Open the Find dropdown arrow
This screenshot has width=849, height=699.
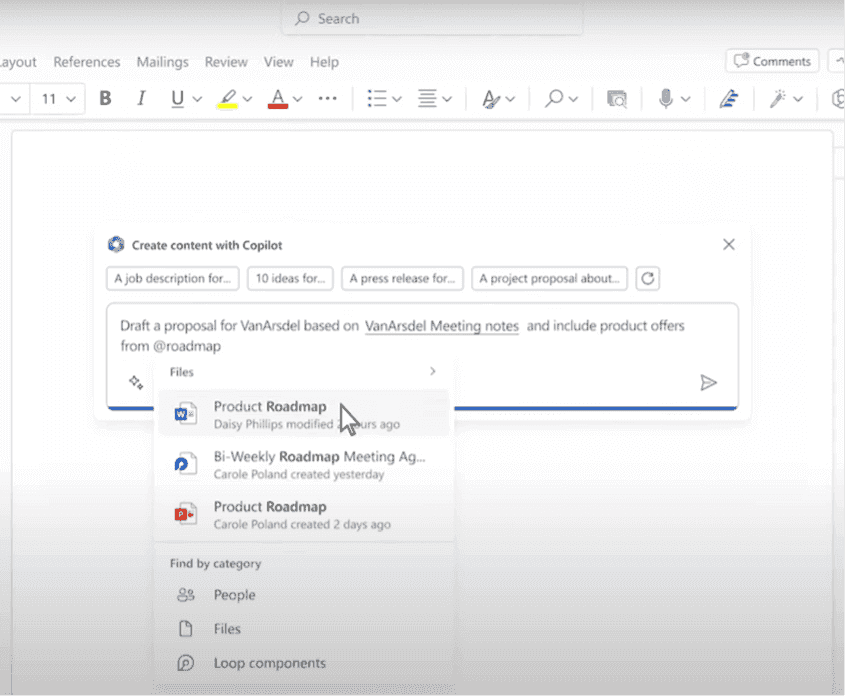pyautogui.click(x=573, y=99)
